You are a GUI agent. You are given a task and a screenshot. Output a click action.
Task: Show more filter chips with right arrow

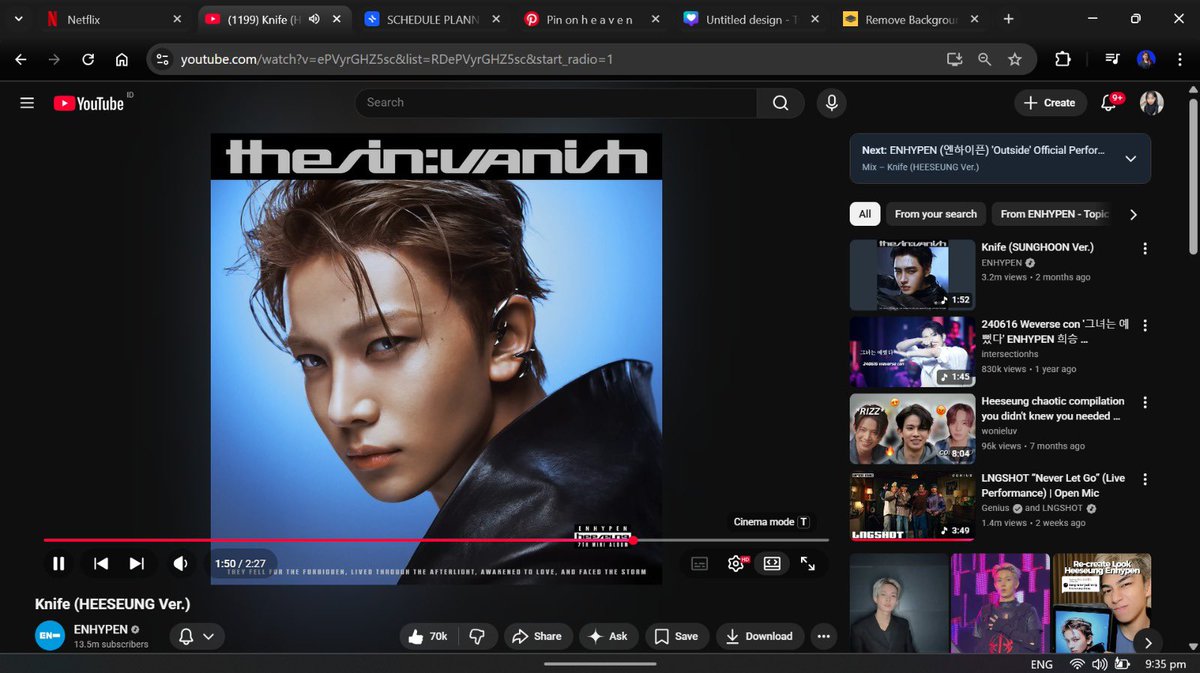click(x=1133, y=214)
